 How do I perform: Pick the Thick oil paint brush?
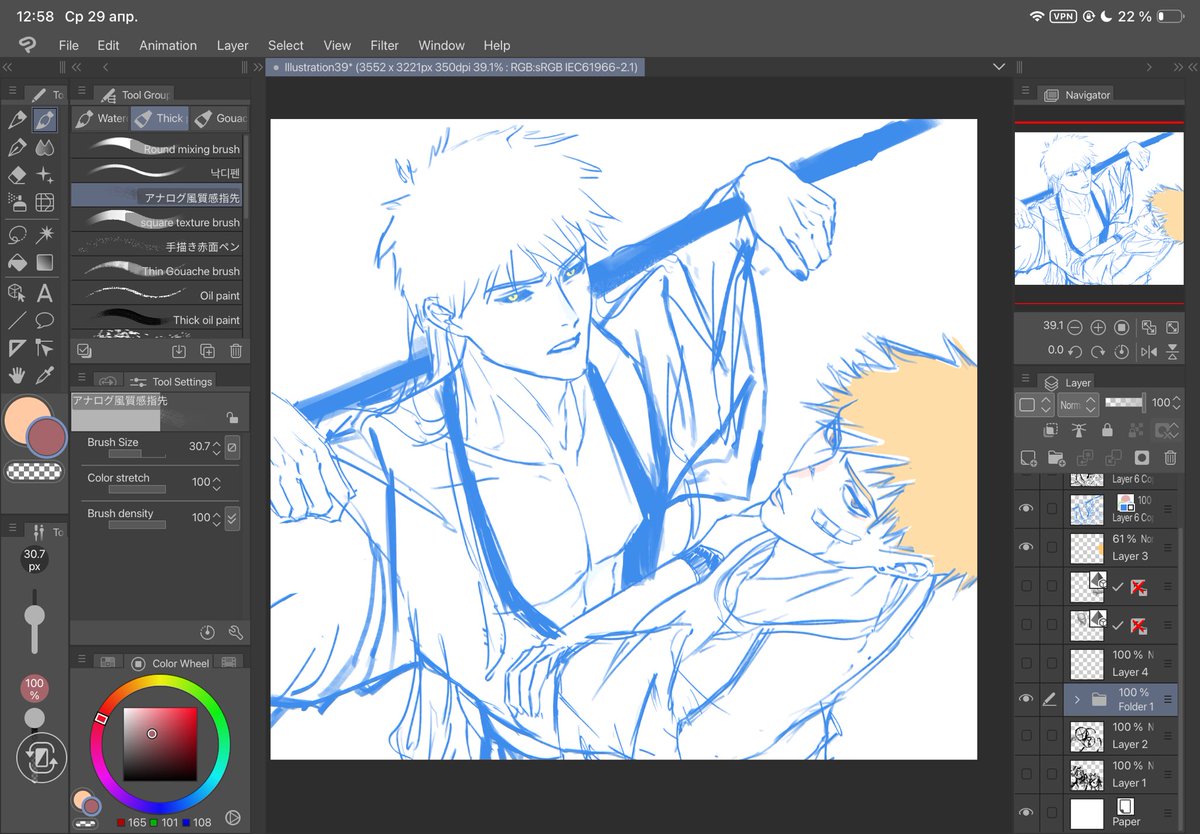tap(156, 317)
